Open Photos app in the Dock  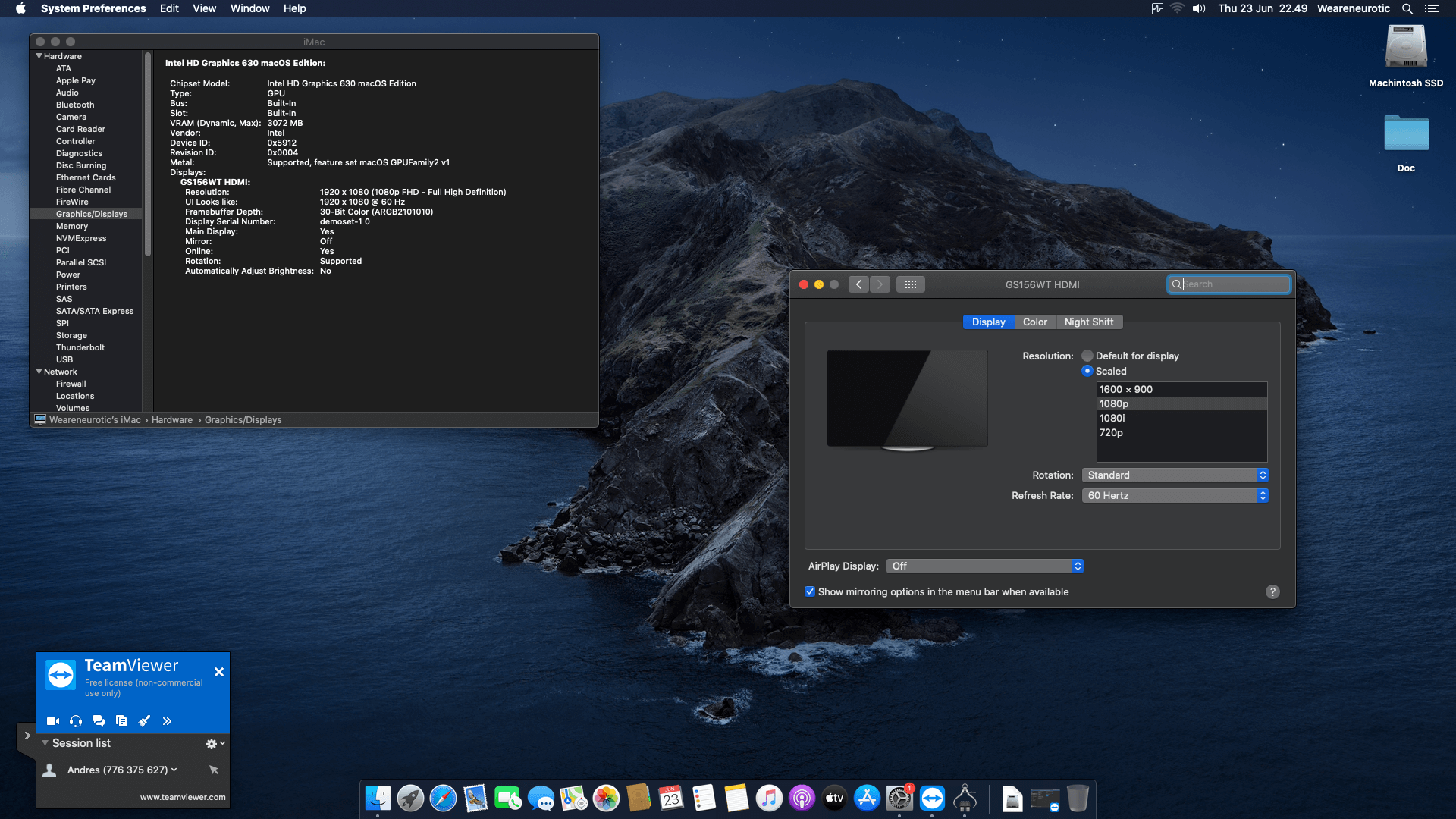coord(606,799)
